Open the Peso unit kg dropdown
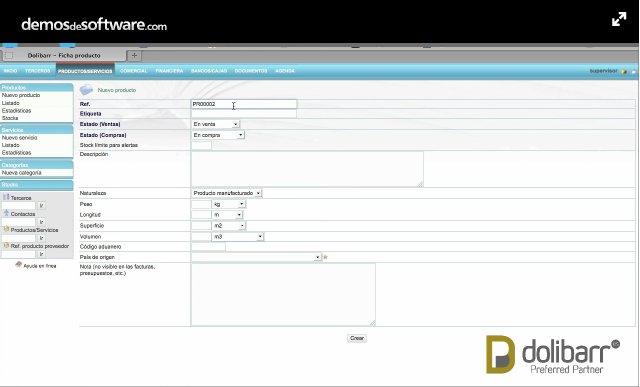This screenshot has width=640, height=387. pos(229,204)
